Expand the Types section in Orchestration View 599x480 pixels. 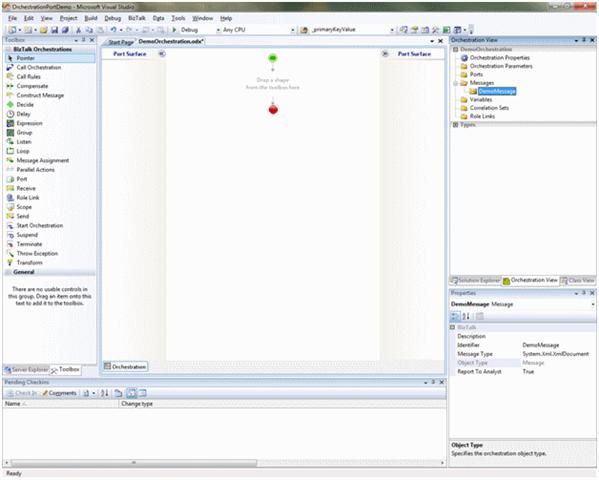[455, 125]
